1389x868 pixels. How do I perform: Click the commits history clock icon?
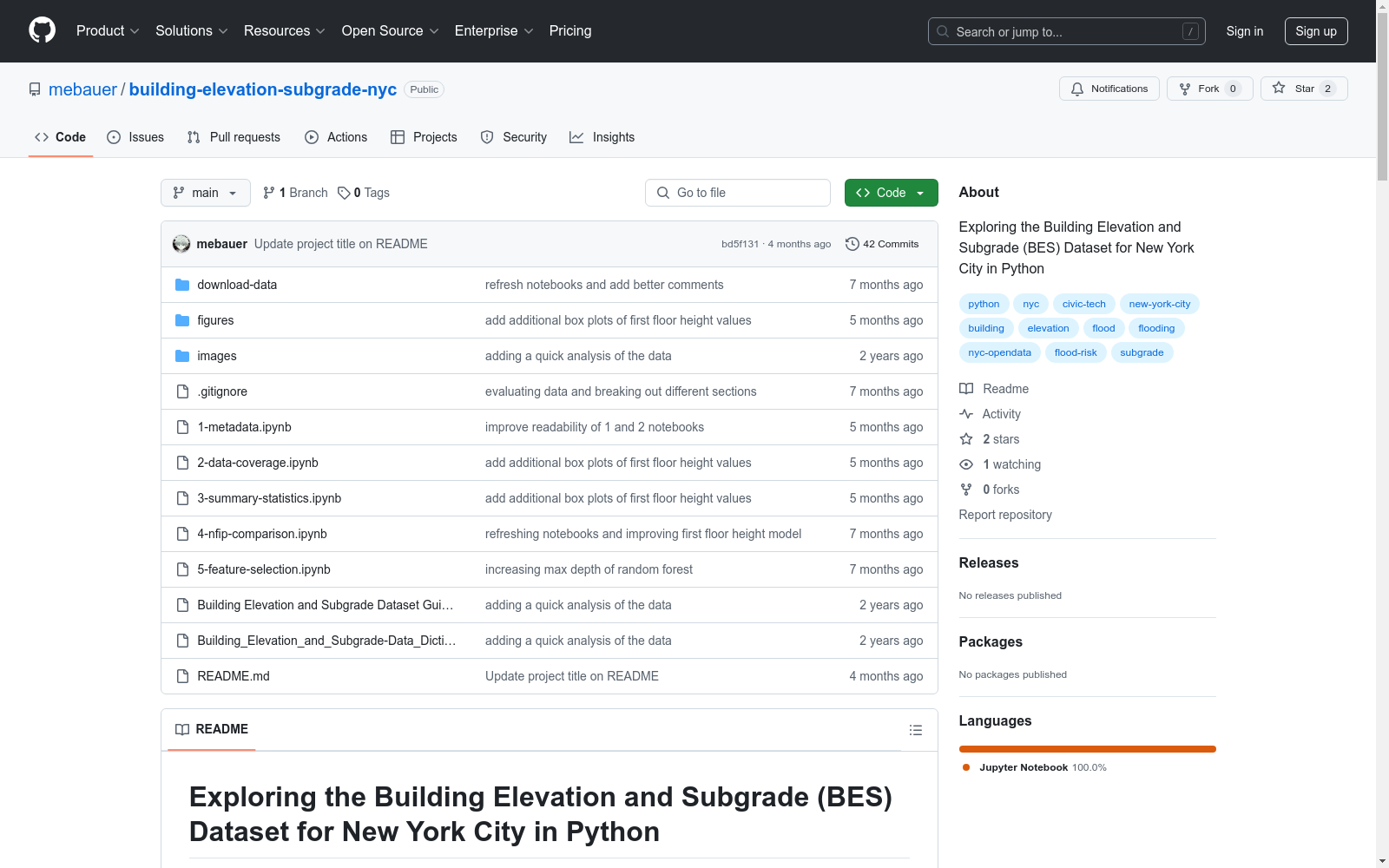tap(852, 244)
